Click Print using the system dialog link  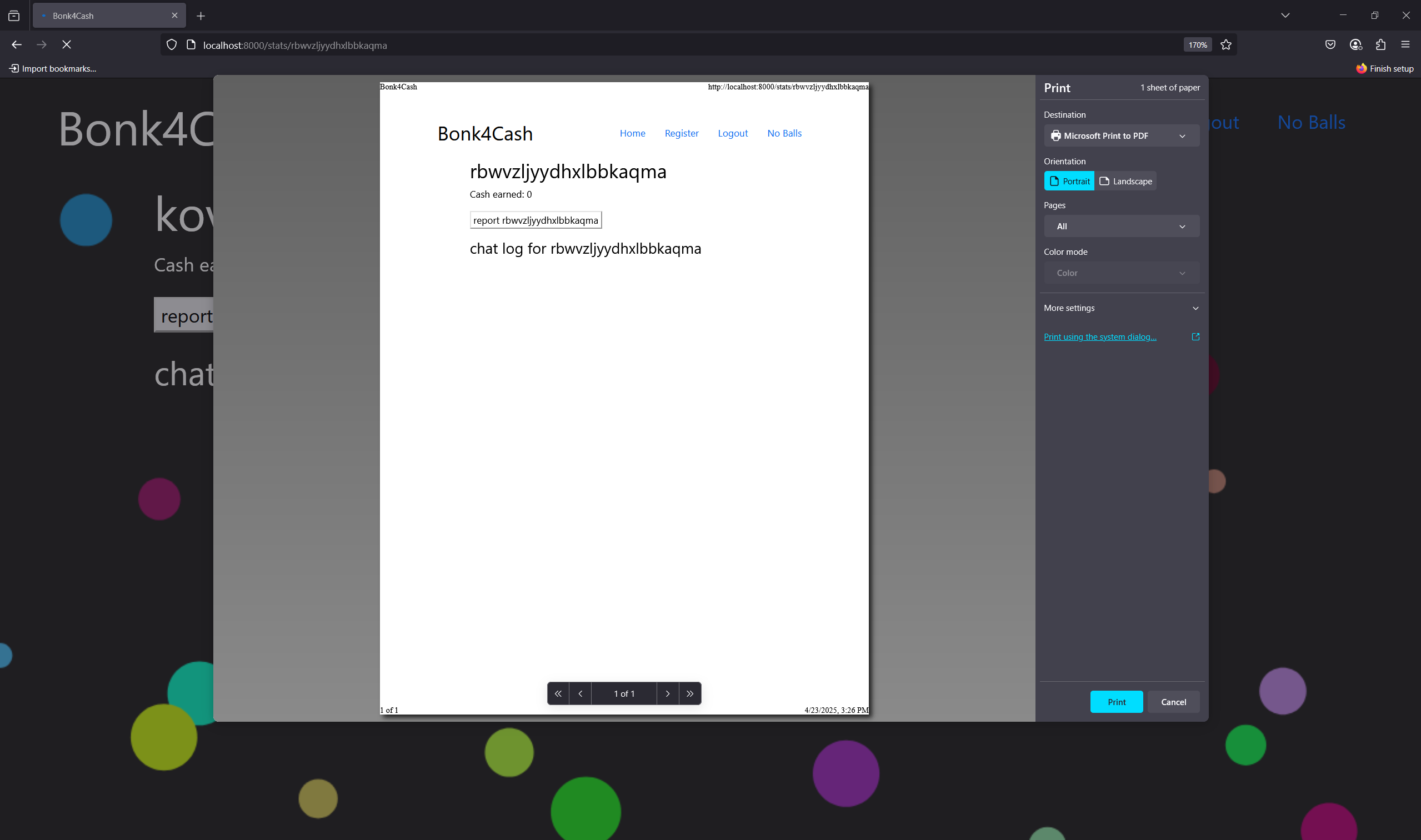(1099, 337)
